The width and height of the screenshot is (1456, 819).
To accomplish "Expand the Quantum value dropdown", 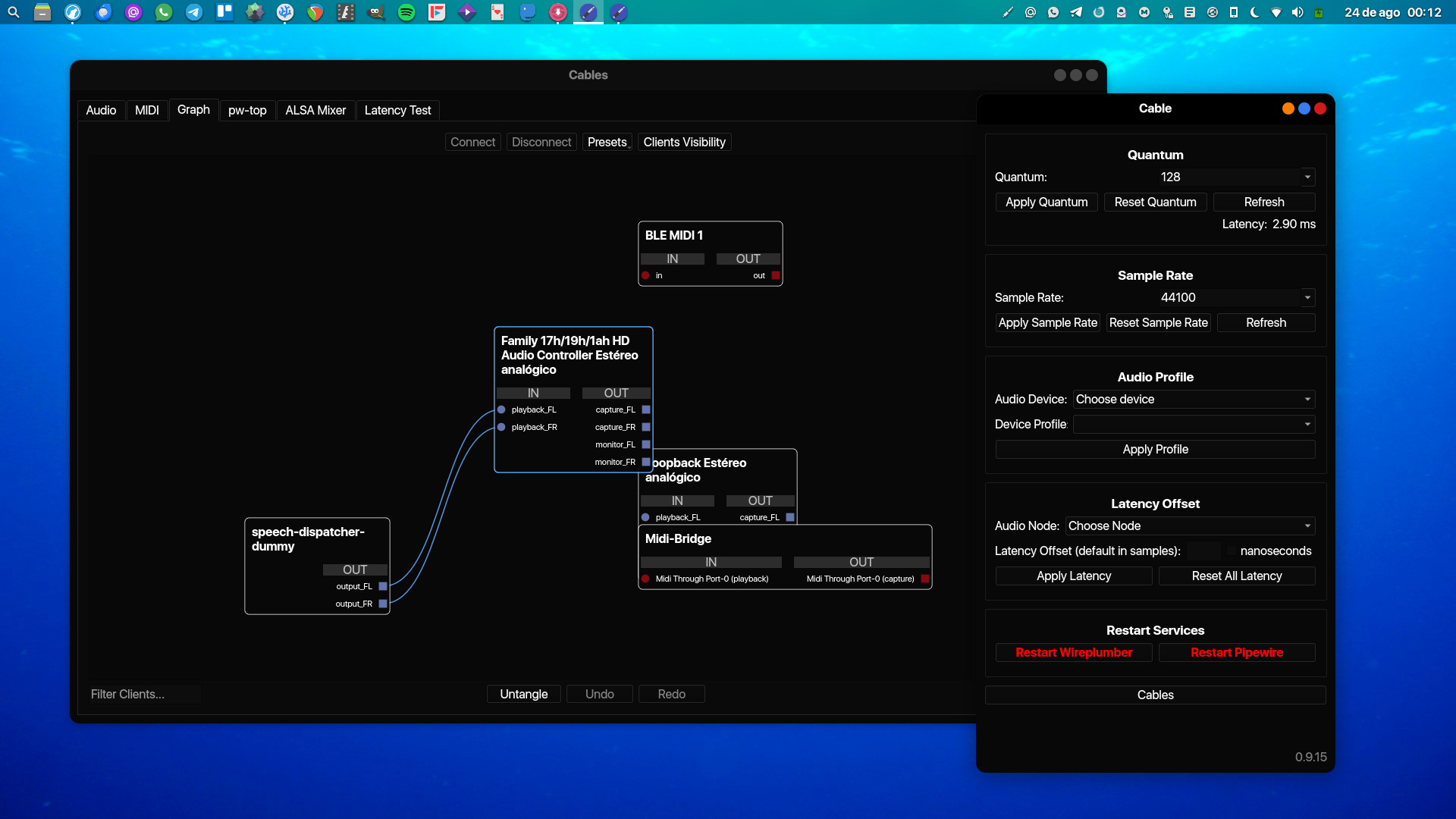I will click(x=1307, y=177).
